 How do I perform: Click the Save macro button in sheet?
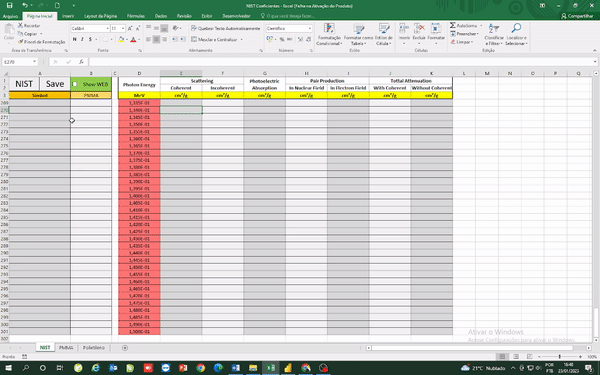55,84
